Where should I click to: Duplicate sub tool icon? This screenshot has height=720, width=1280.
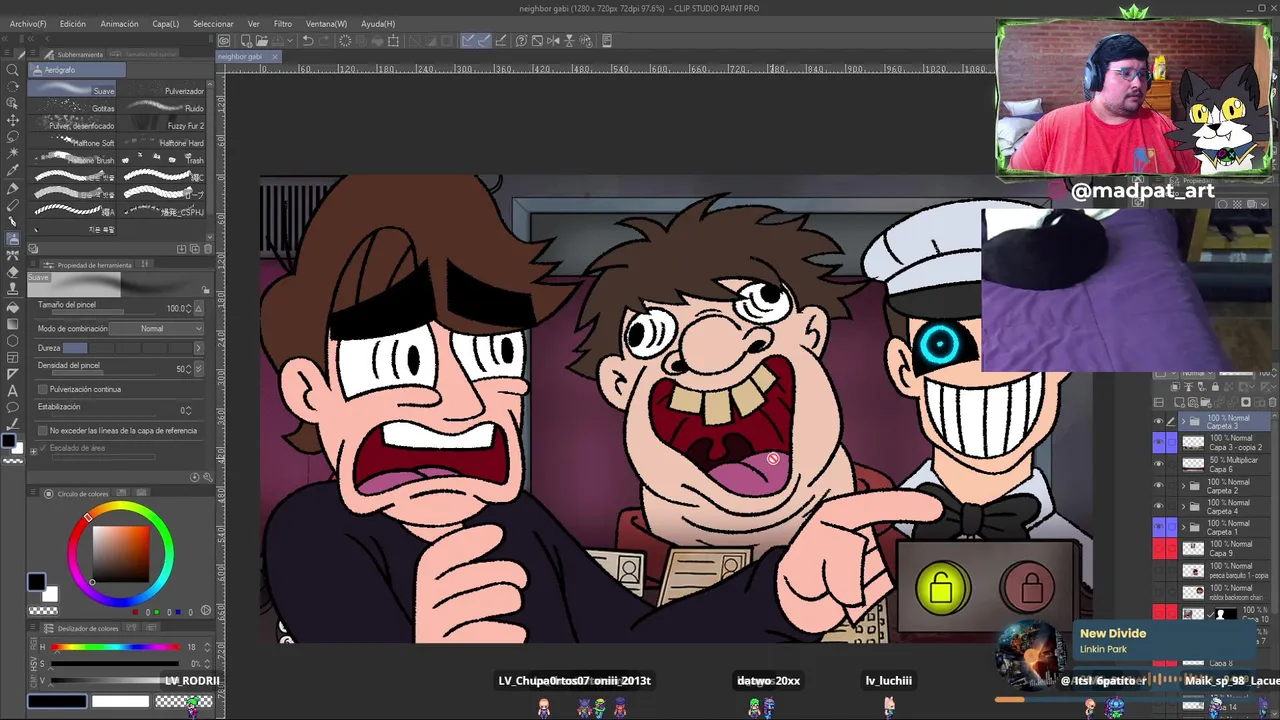(195, 248)
